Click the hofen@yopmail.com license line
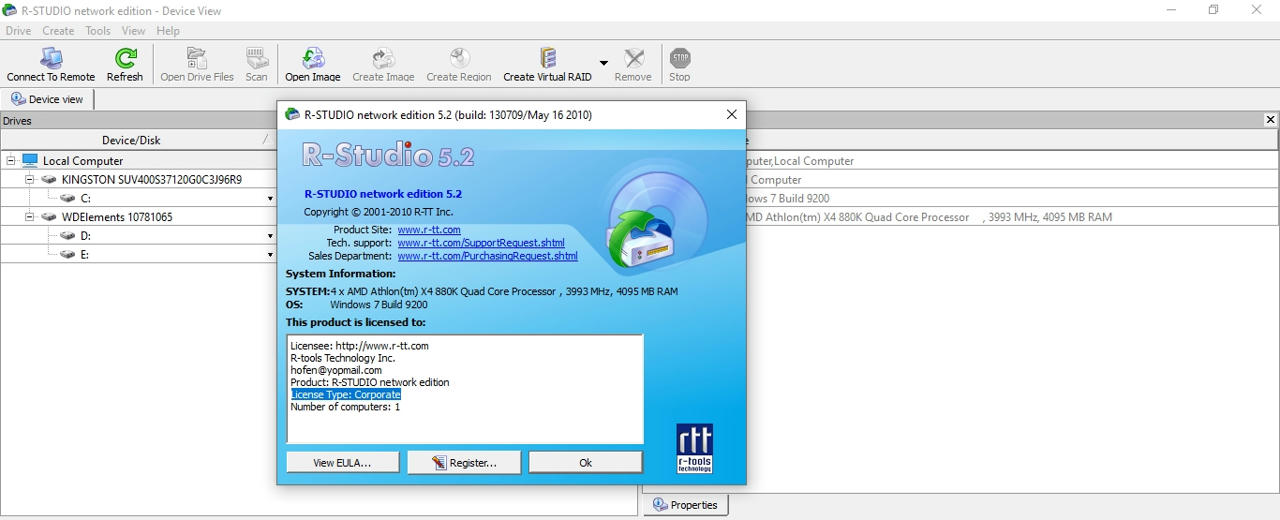1280x520 pixels. (x=336, y=370)
